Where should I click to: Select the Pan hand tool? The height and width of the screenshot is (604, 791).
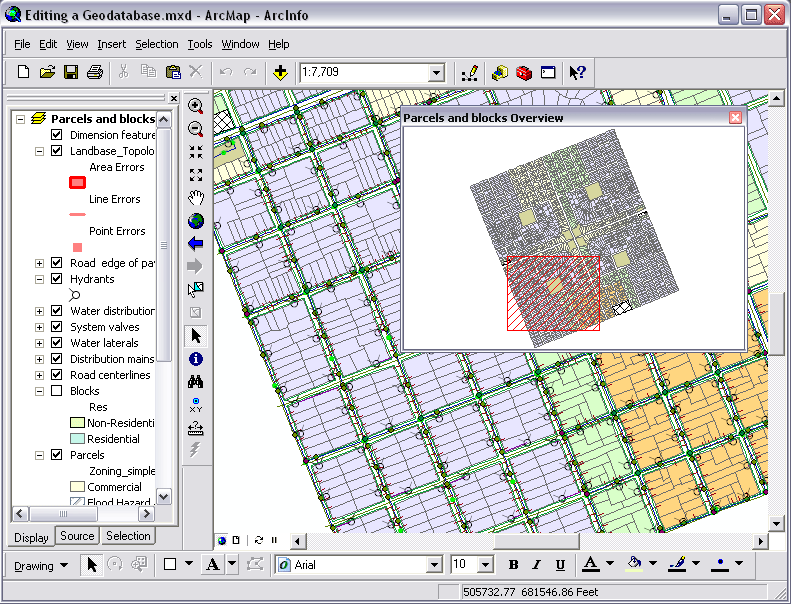point(196,198)
